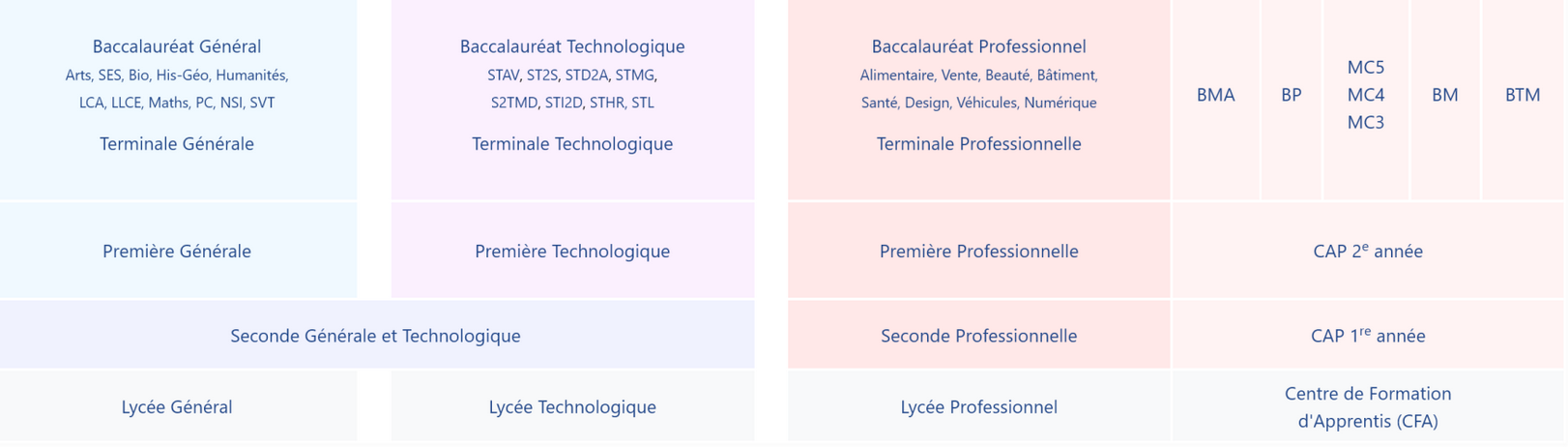The height and width of the screenshot is (447, 1568).
Task: Open the Baccalauréat Technologique heading
Action: 572,46
